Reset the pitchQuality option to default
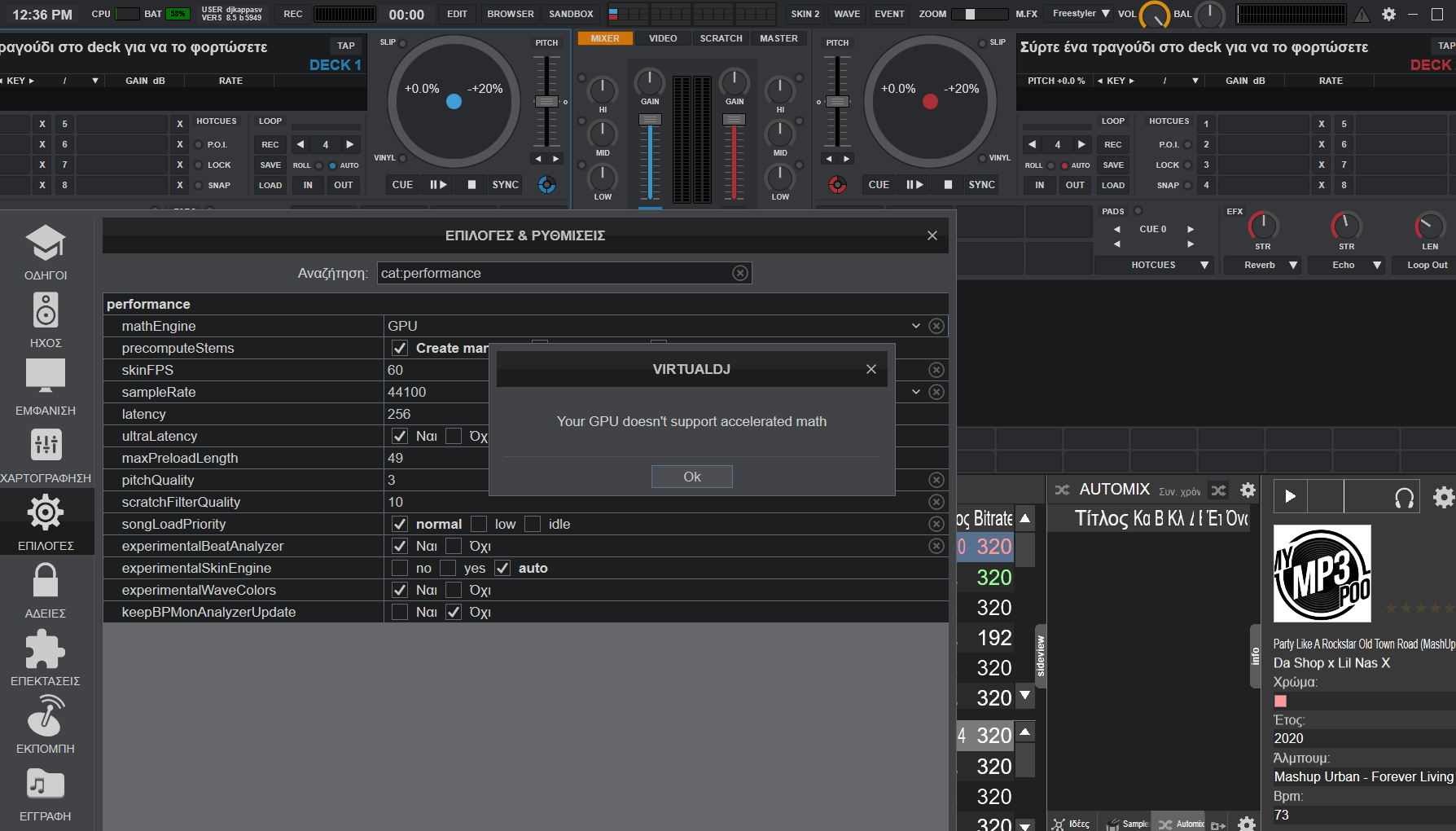 tap(936, 480)
